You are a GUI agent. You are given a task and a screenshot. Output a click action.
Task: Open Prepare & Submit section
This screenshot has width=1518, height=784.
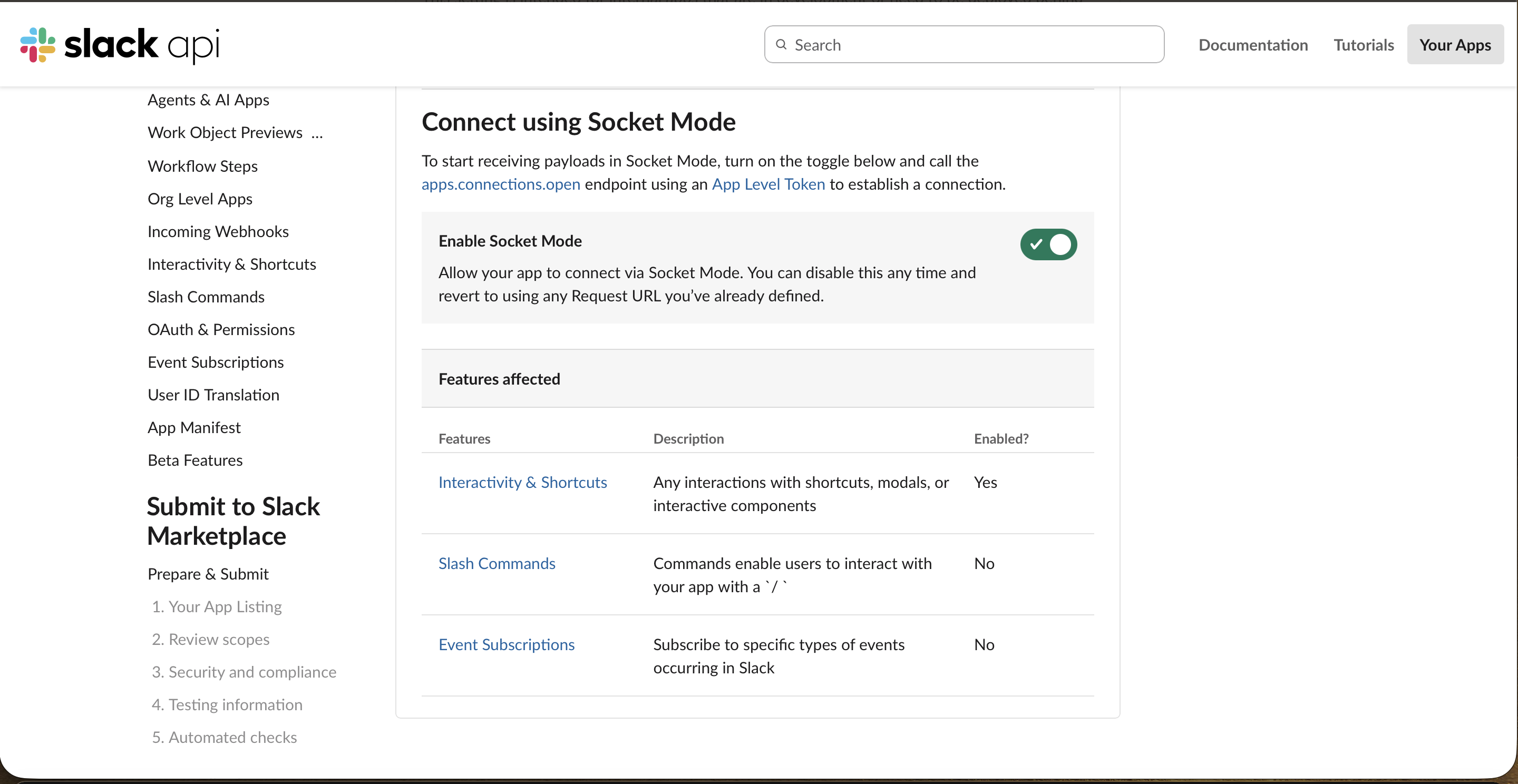(x=208, y=574)
